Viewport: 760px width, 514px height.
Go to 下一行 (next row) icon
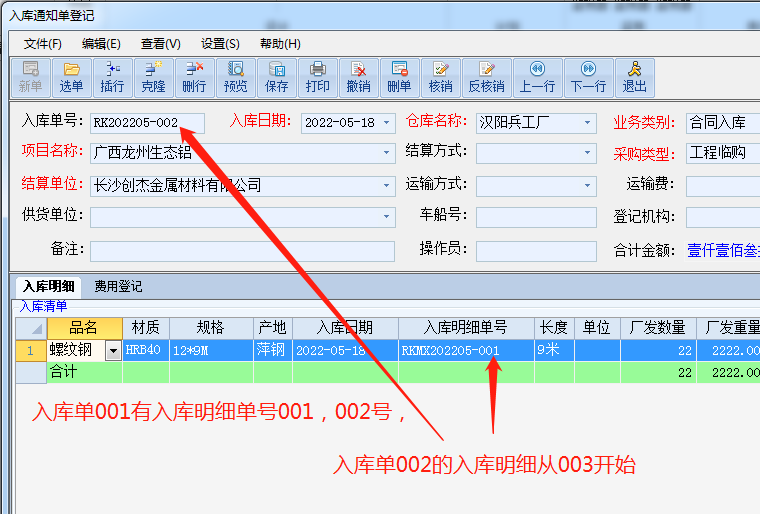589,78
